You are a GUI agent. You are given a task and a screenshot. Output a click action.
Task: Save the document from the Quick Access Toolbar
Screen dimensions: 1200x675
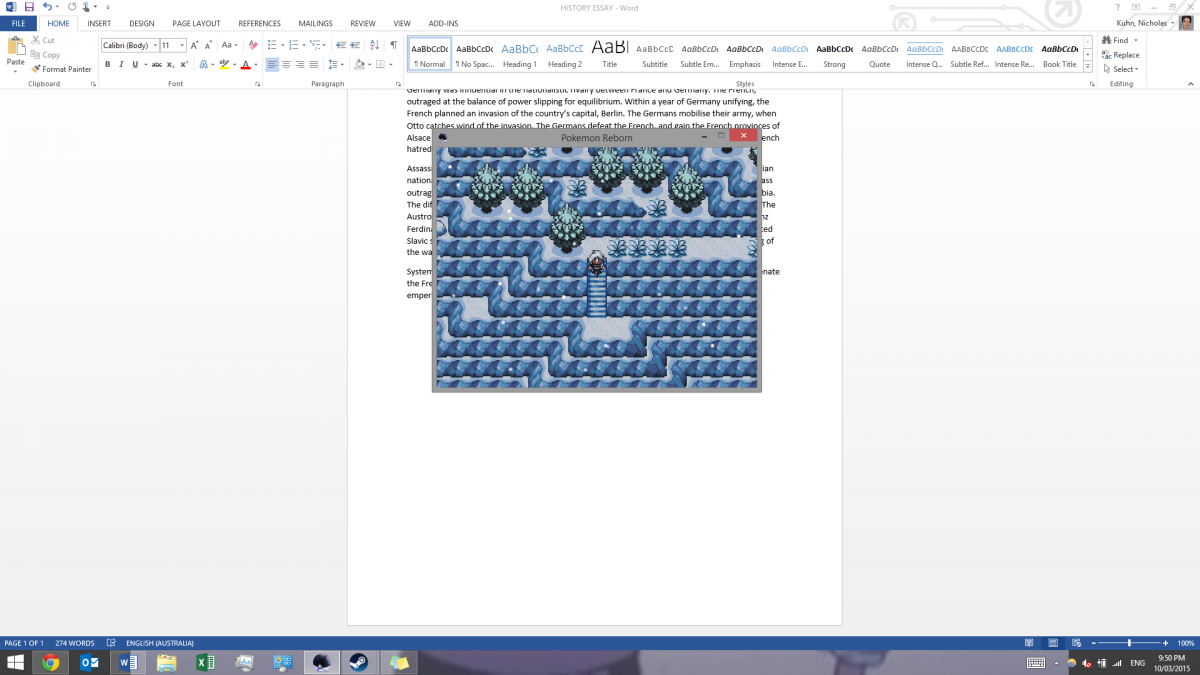pyautogui.click(x=29, y=7)
